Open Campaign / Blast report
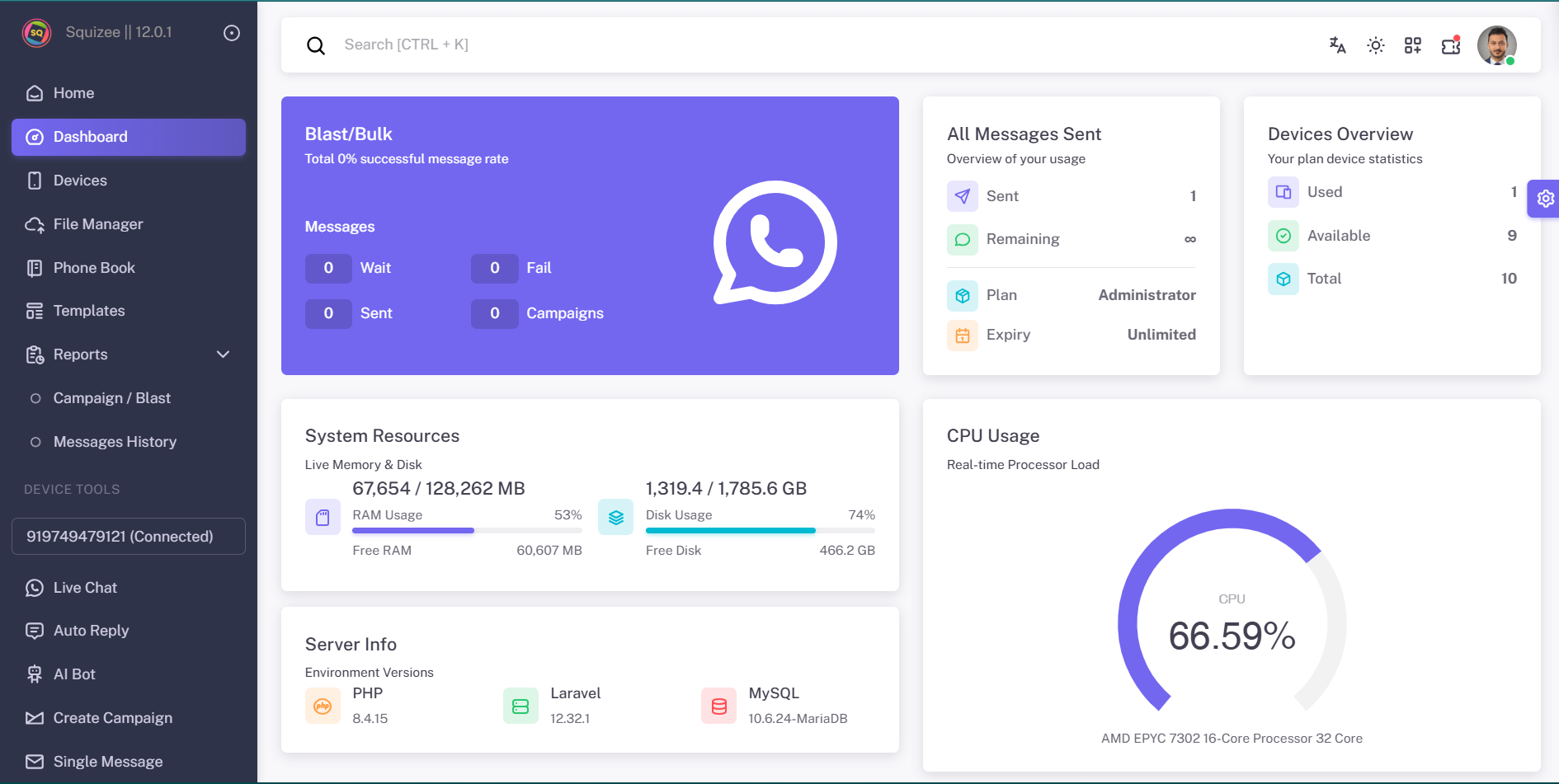Viewport: 1559px width, 784px height. click(112, 398)
